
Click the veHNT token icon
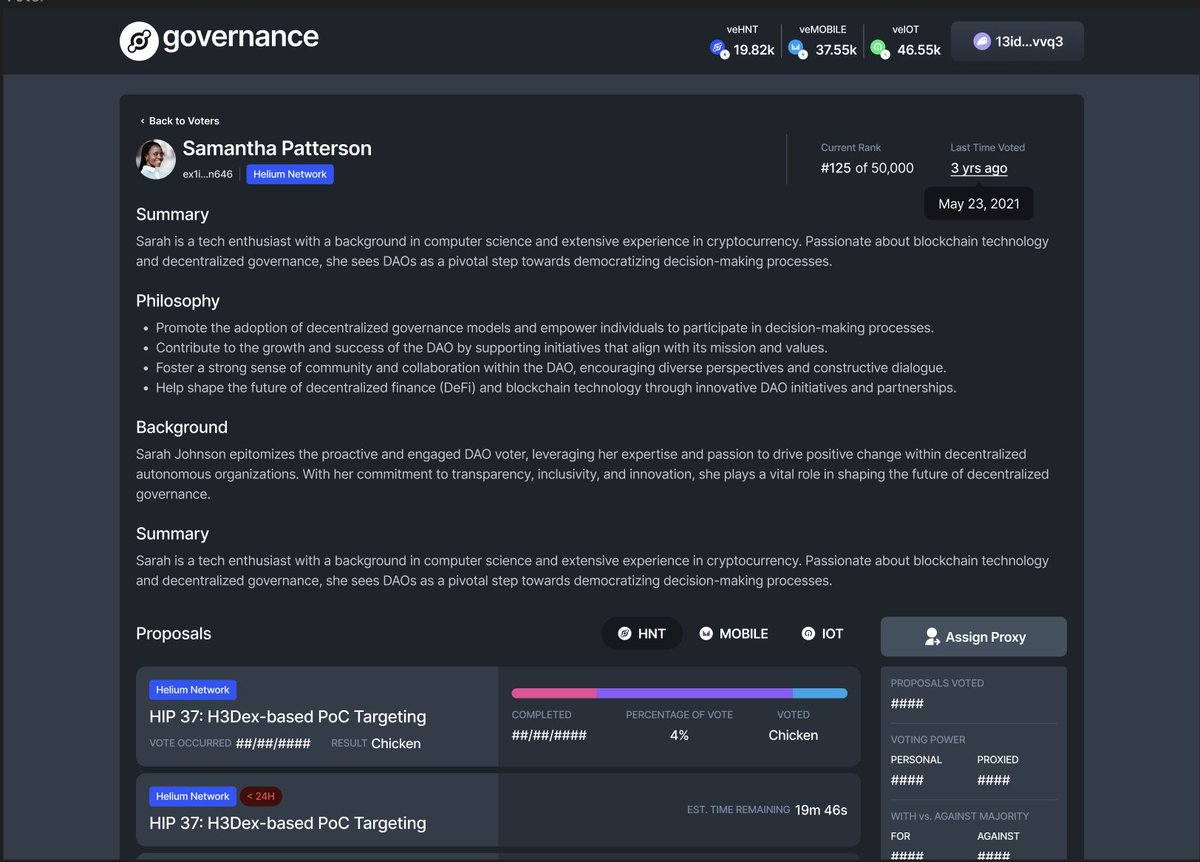click(x=718, y=48)
